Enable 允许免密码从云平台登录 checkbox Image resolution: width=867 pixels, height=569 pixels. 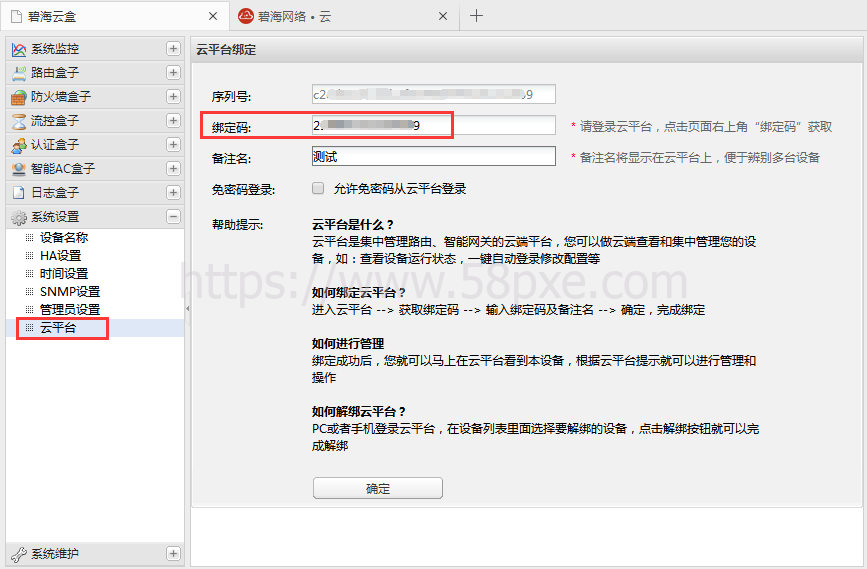click(x=318, y=189)
